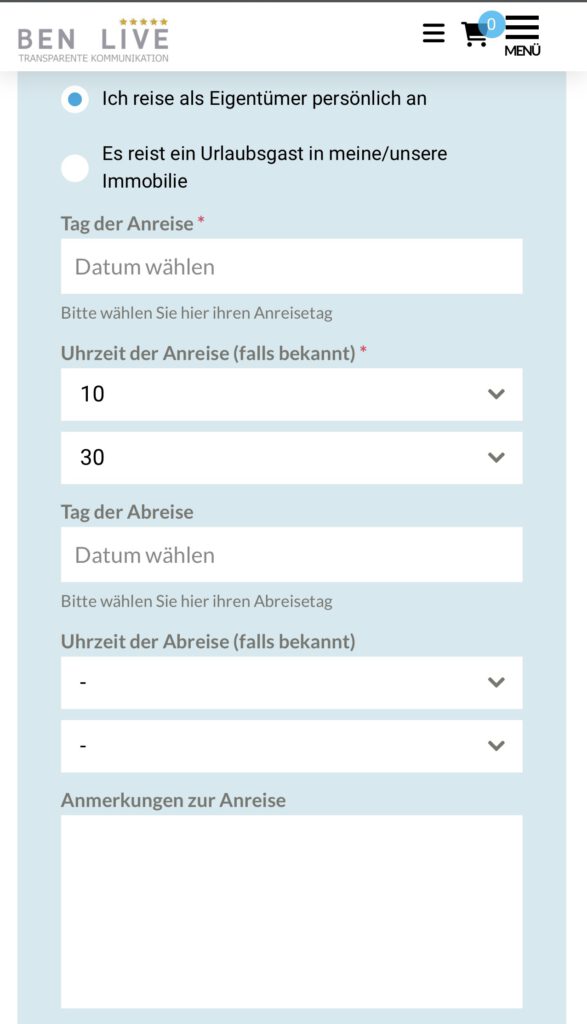
Task: Open the MENÜ hamburger button
Action: tap(522, 35)
